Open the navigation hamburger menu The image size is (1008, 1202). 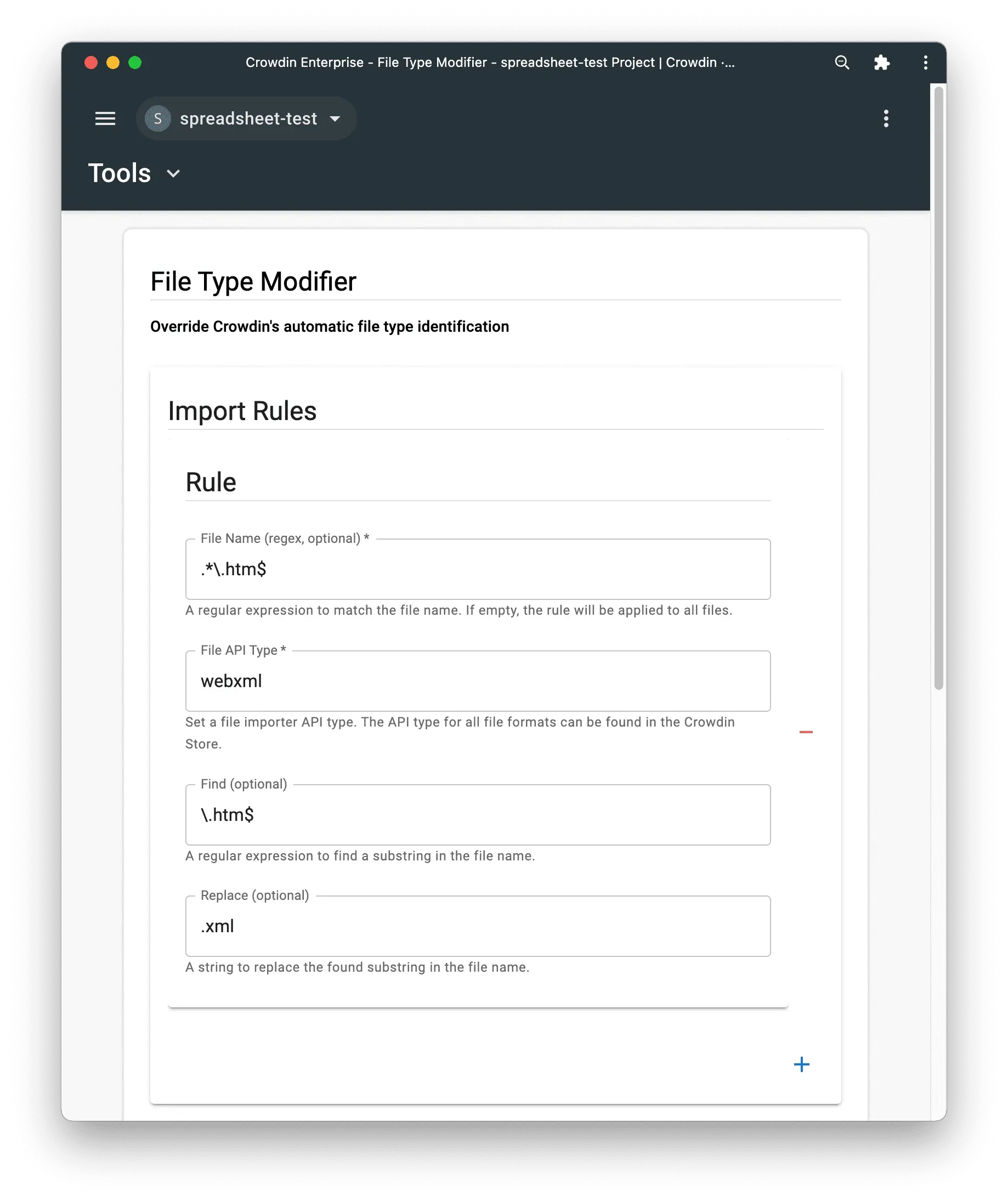click(105, 118)
